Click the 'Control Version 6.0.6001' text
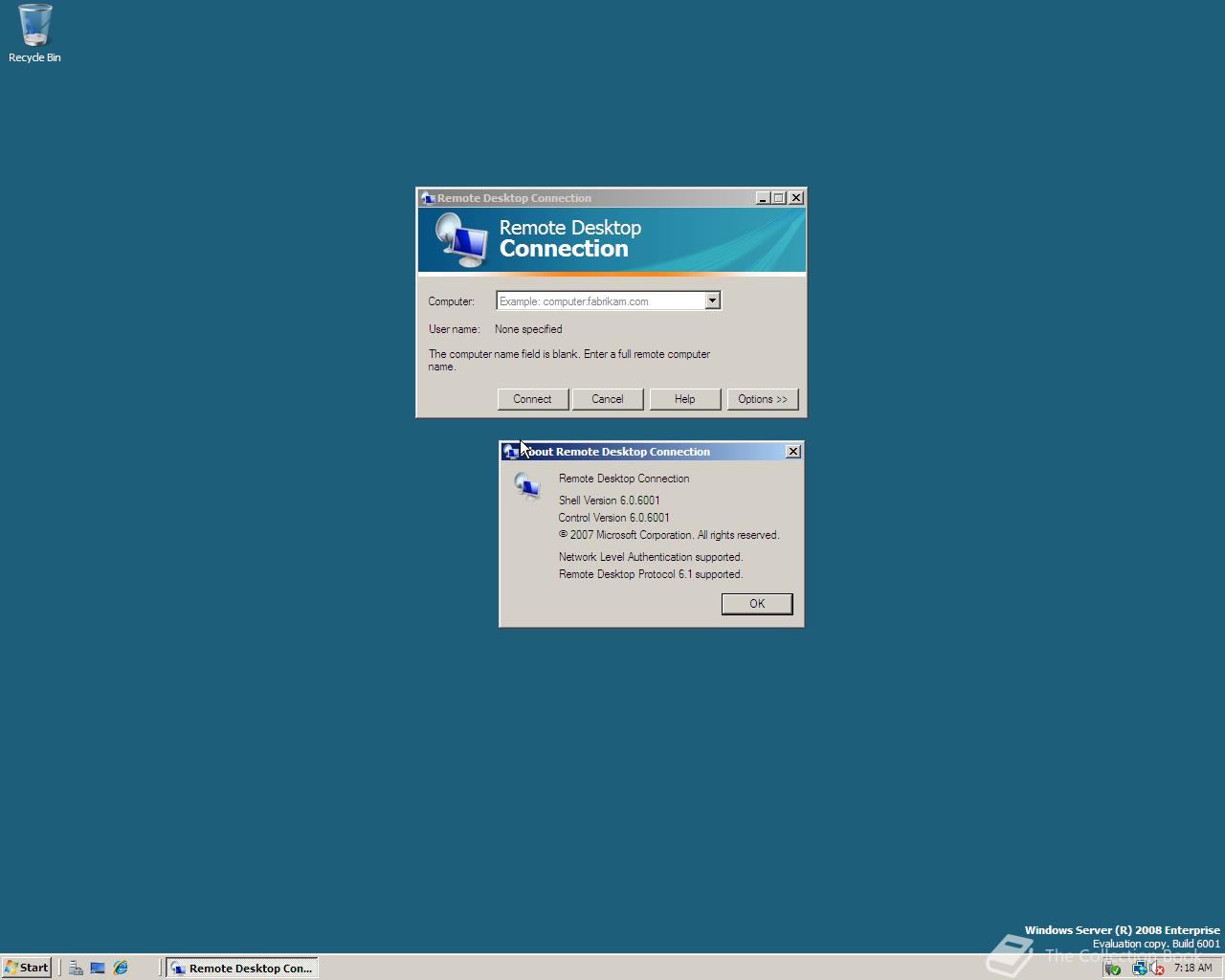The height and width of the screenshot is (980, 1225). [614, 518]
